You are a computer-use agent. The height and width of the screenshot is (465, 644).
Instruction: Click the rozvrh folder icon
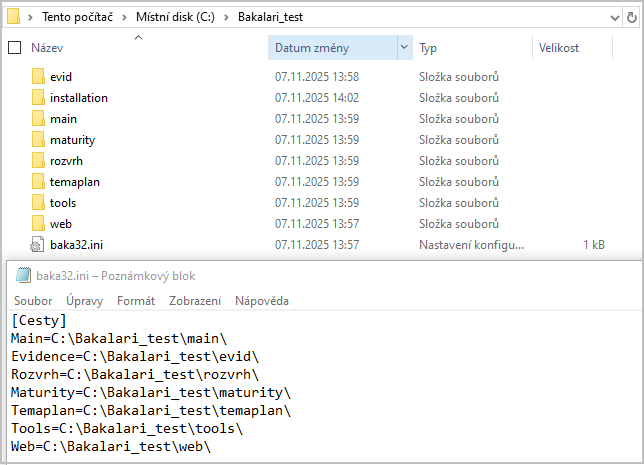tap(38, 161)
